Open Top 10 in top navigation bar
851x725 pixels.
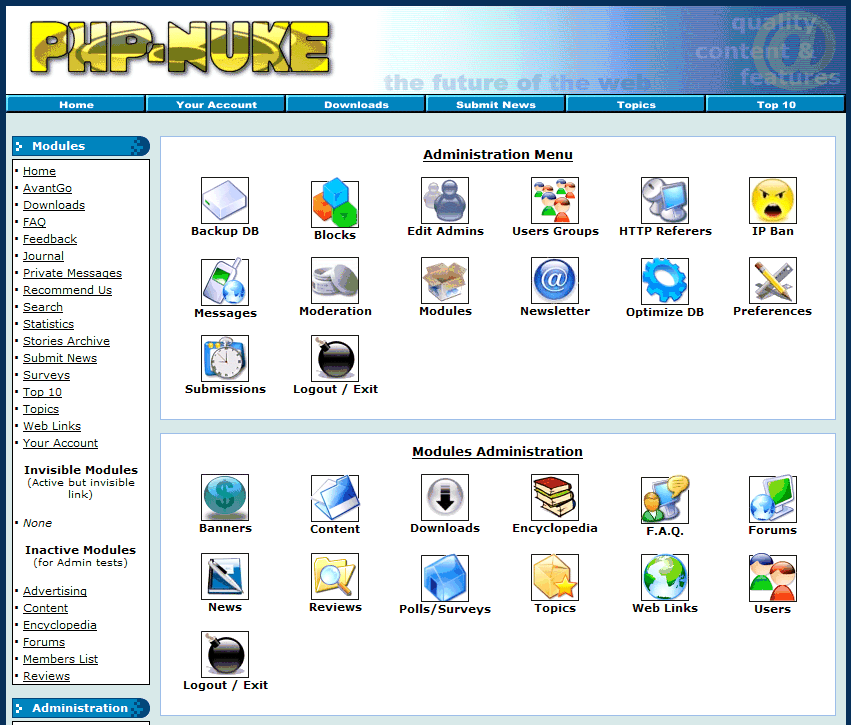click(x=776, y=104)
